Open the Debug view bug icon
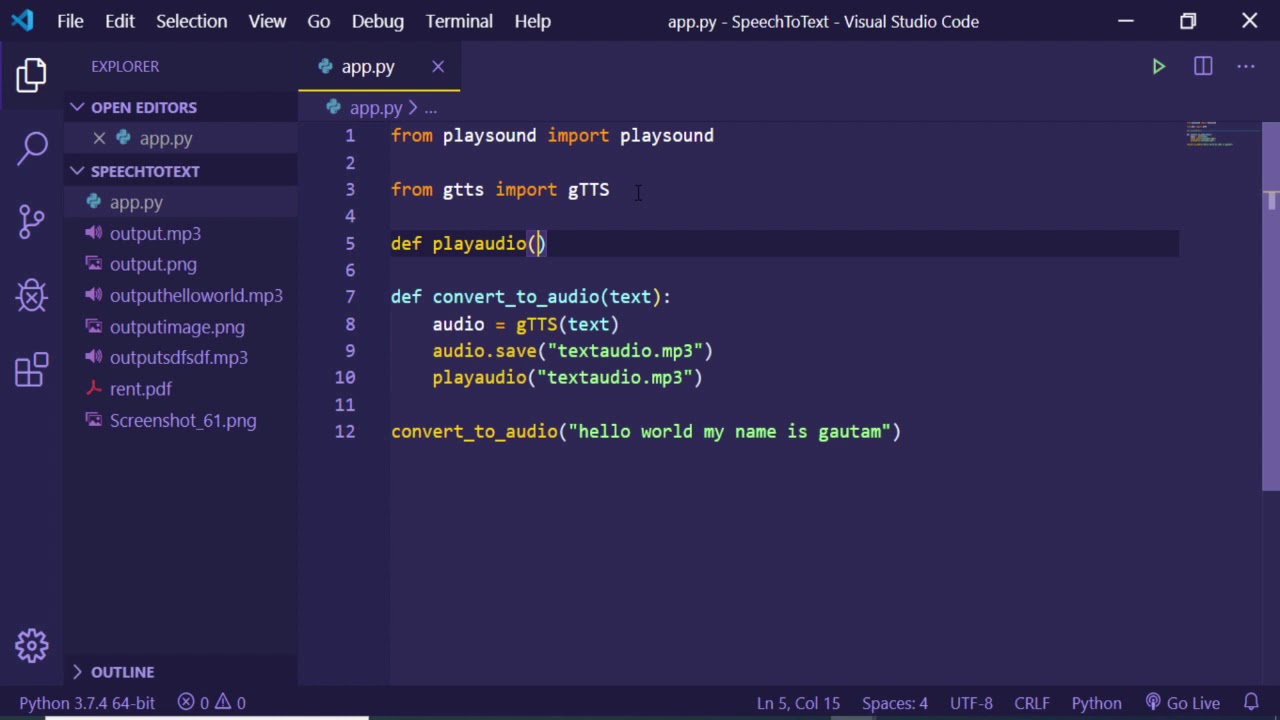The image size is (1280, 720). (32, 295)
